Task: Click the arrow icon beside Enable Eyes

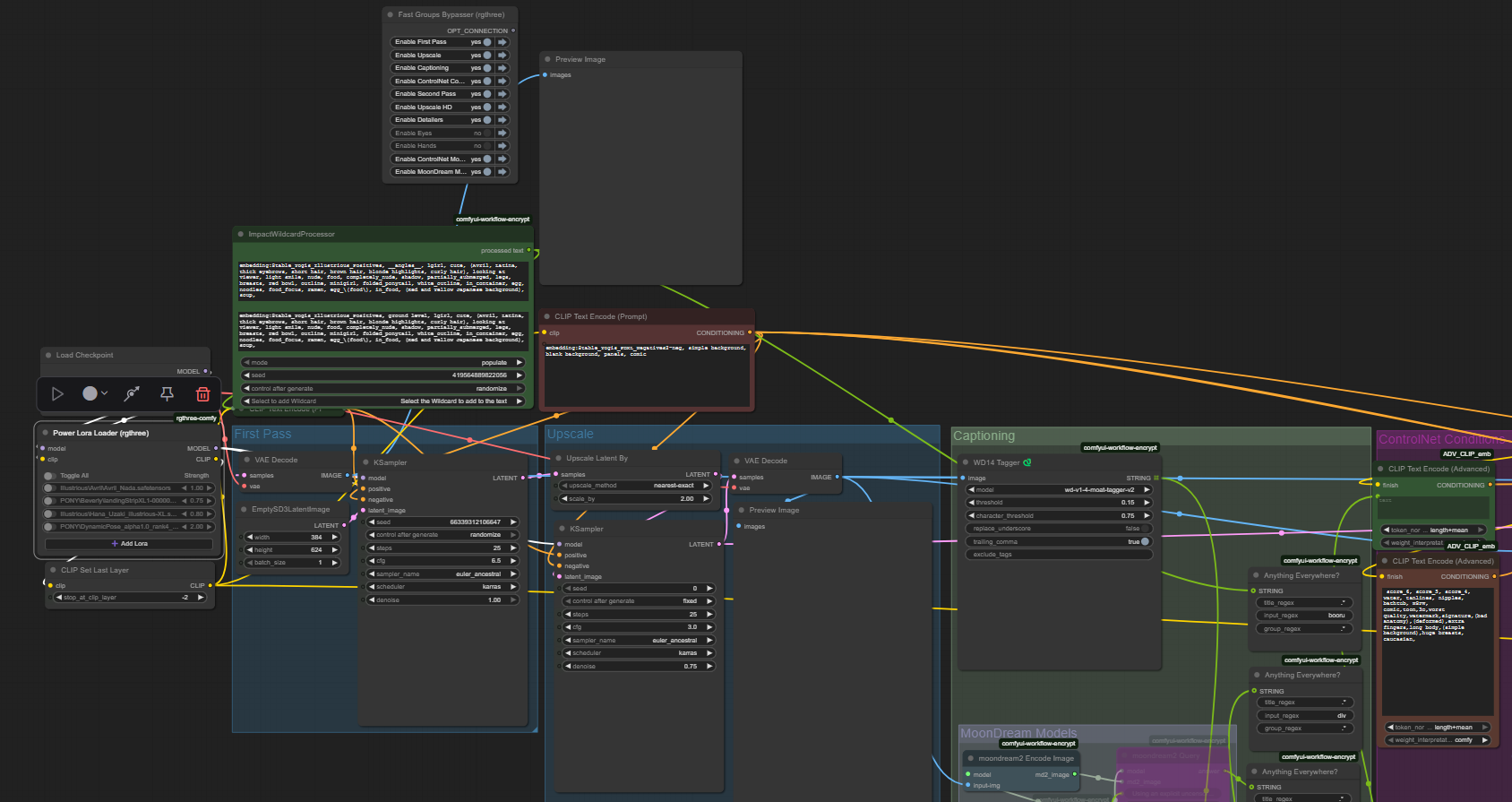Action: 503,133
